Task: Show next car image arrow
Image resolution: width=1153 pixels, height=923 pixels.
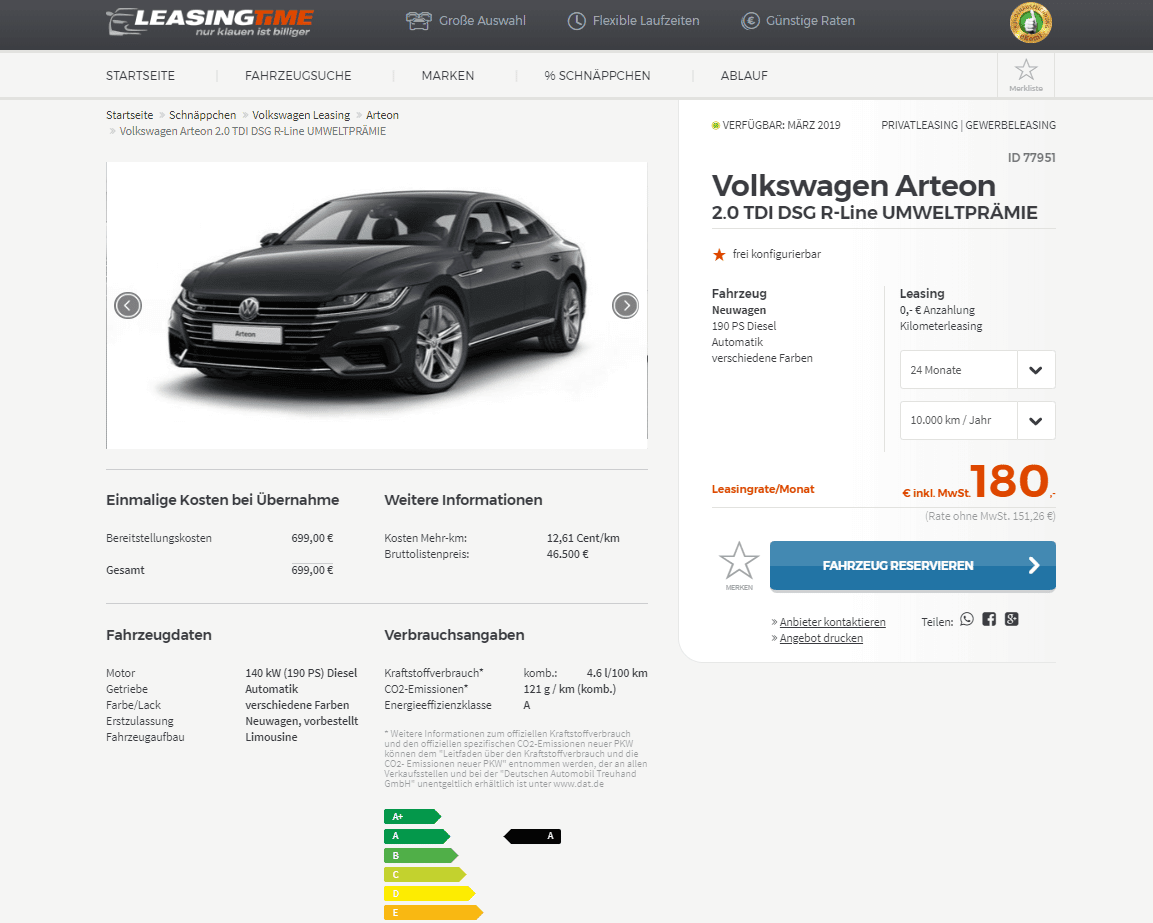Action: click(x=626, y=305)
